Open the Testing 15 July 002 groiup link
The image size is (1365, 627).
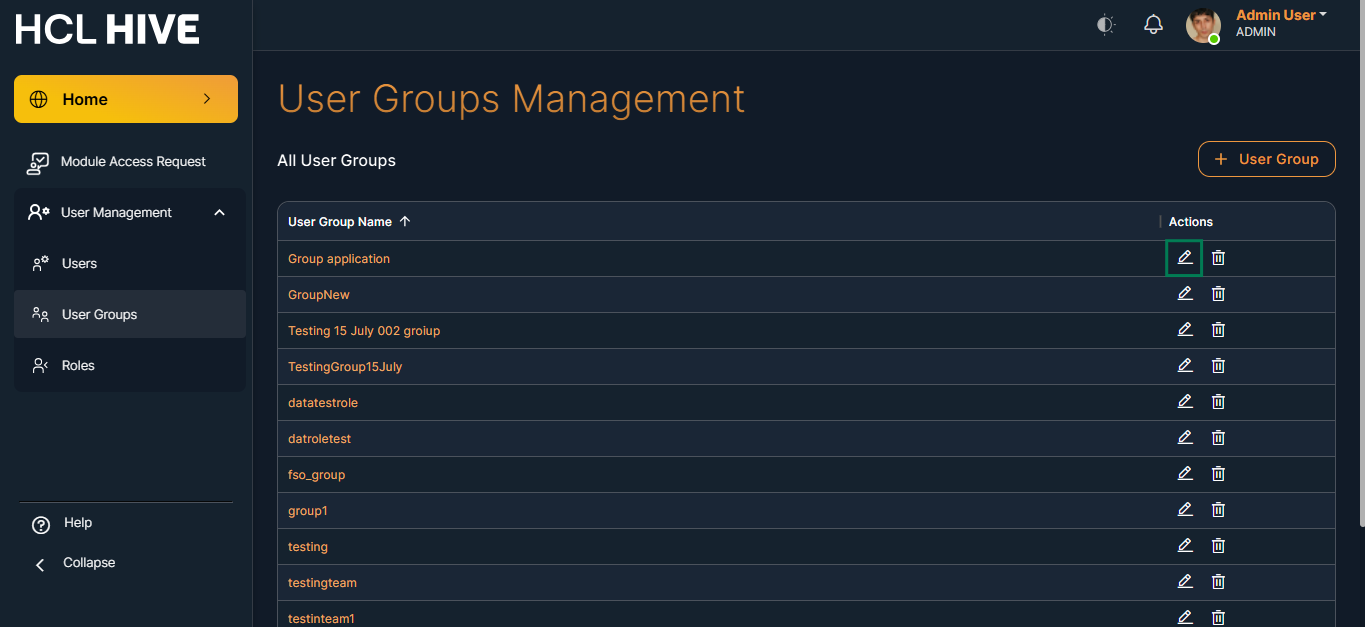click(364, 331)
